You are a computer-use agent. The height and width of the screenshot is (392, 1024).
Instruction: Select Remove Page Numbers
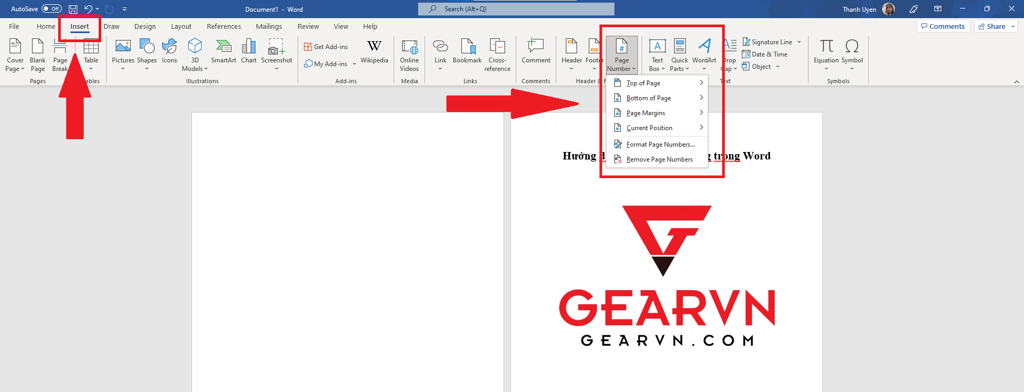point(658,159)
